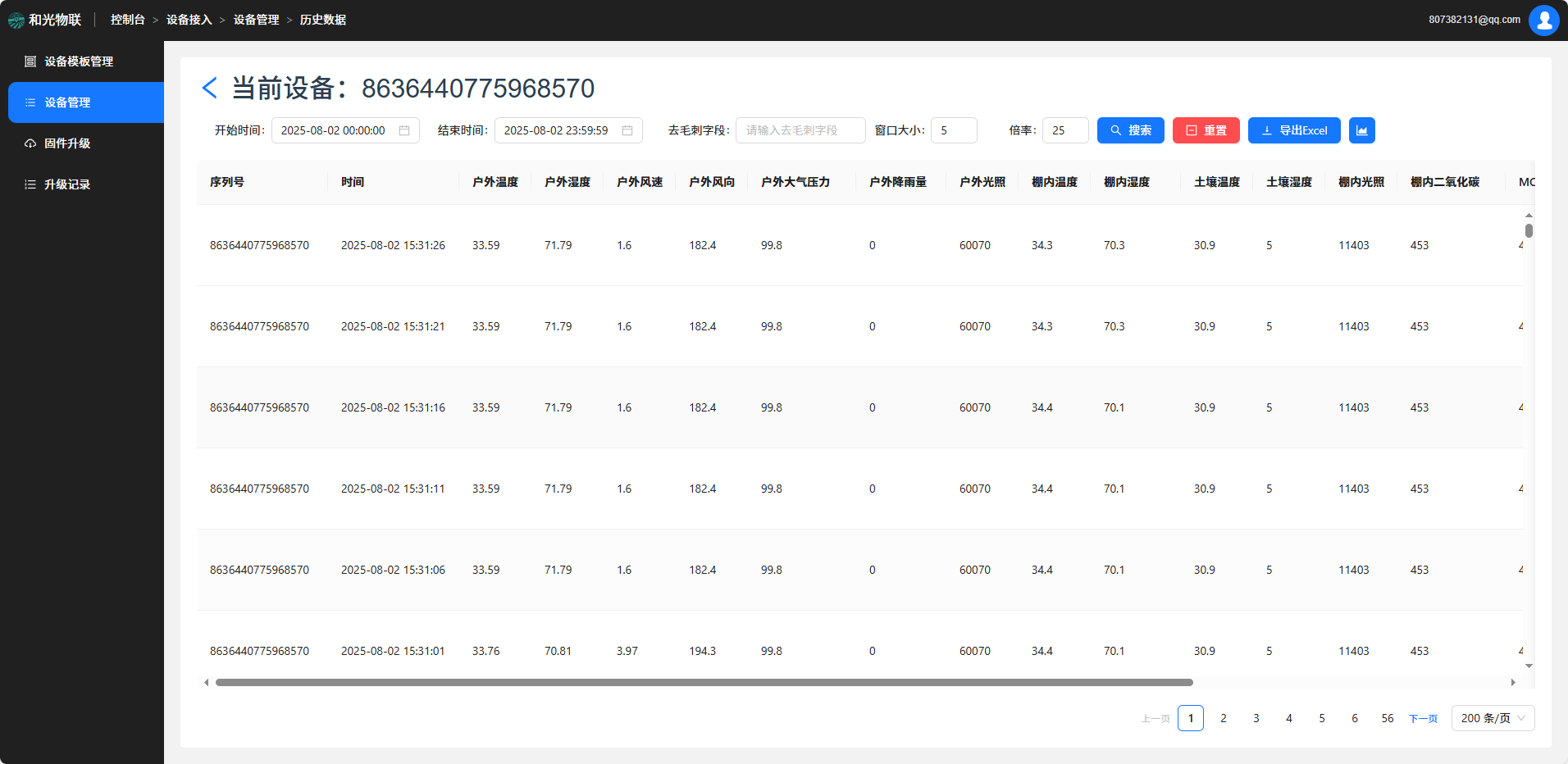The image size is (1568, 764).
Task: Go to page 2
Action: tap(1224, 718)
